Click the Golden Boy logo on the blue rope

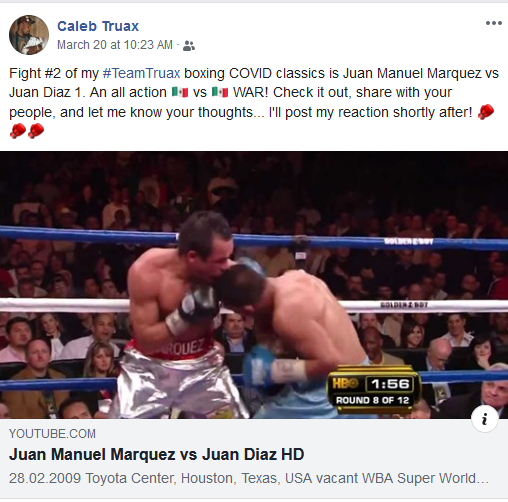click(x=409, y=241)
